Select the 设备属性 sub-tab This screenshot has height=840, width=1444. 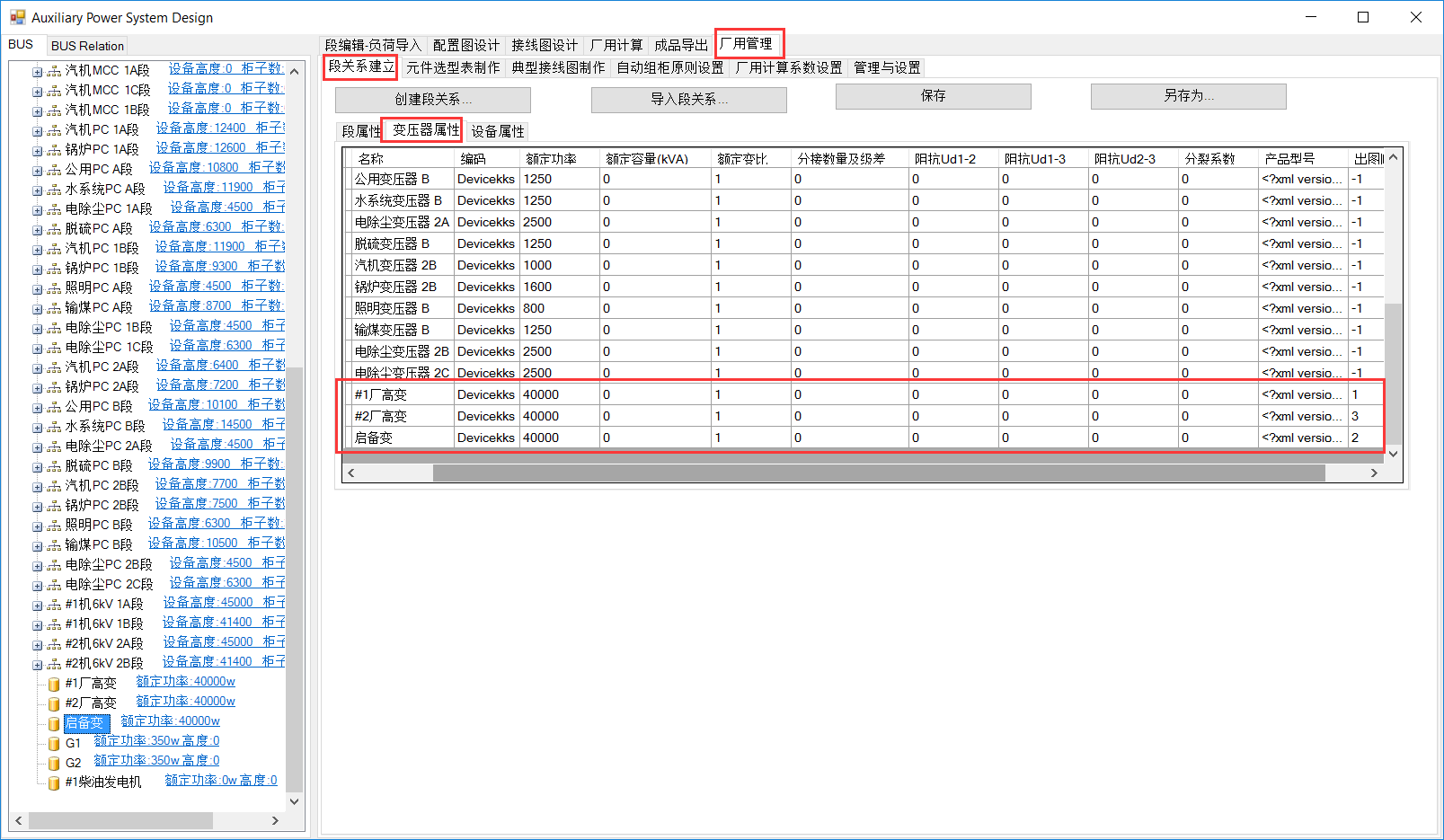(497, 131)
